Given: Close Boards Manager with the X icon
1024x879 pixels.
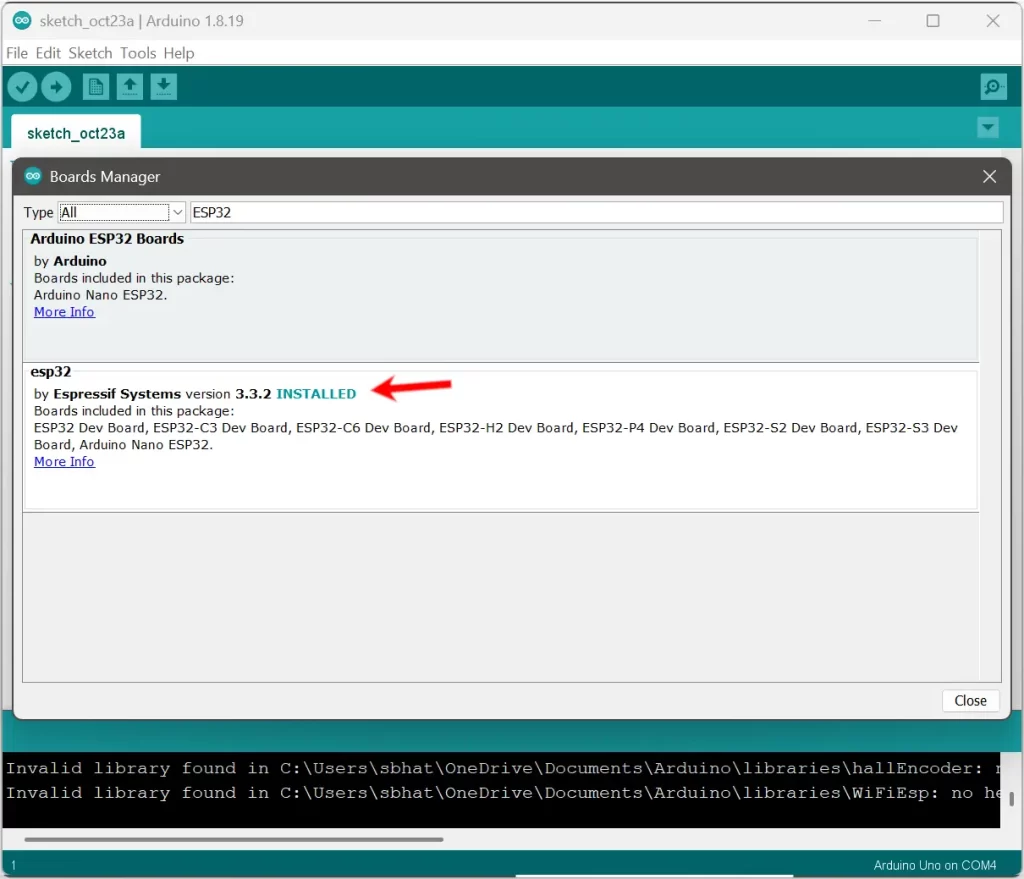Looking at the screenshot, I should pos(989,176).
